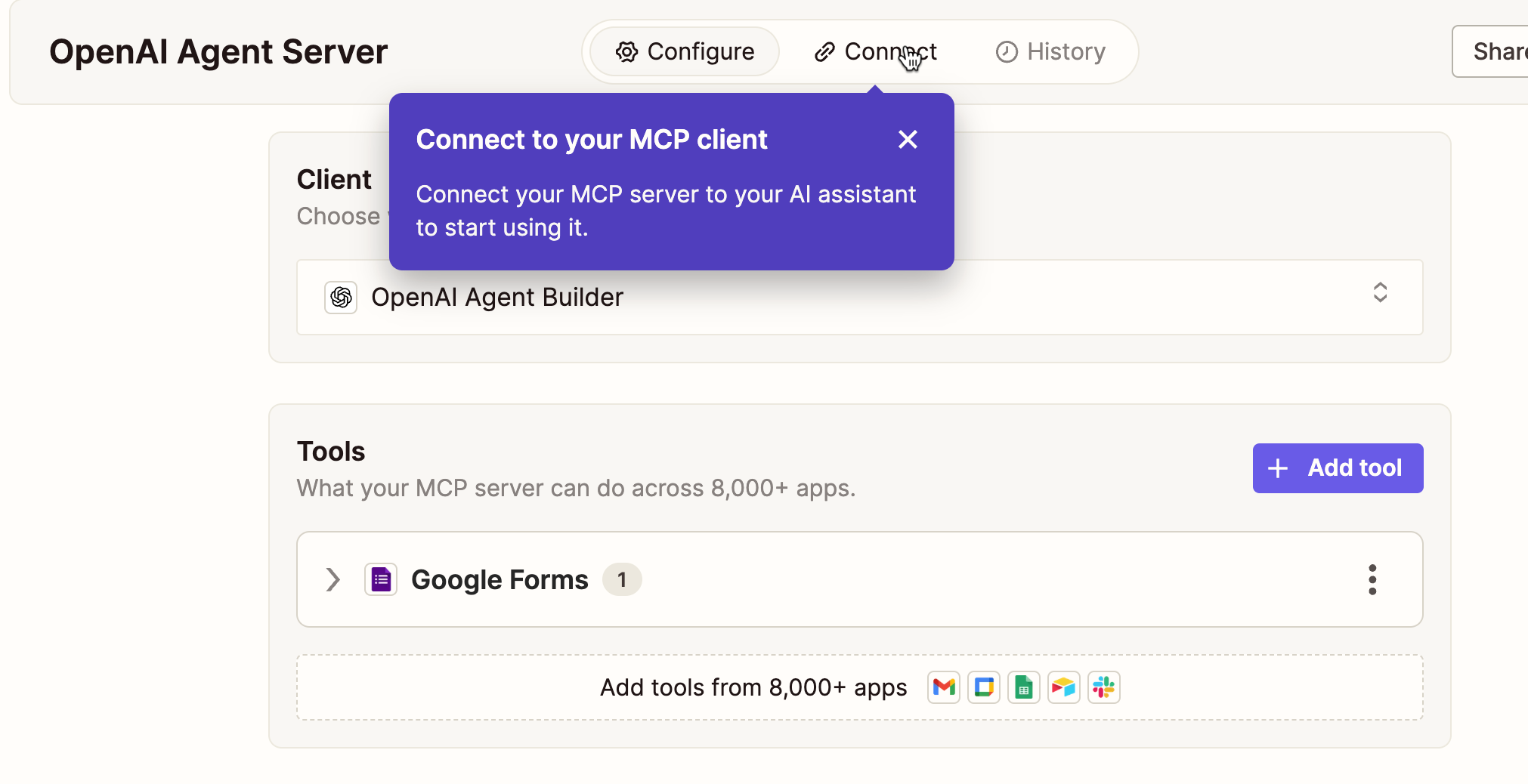The image size is (1528, 784).
Task: Open the History tab
Action: [1050, 51]
